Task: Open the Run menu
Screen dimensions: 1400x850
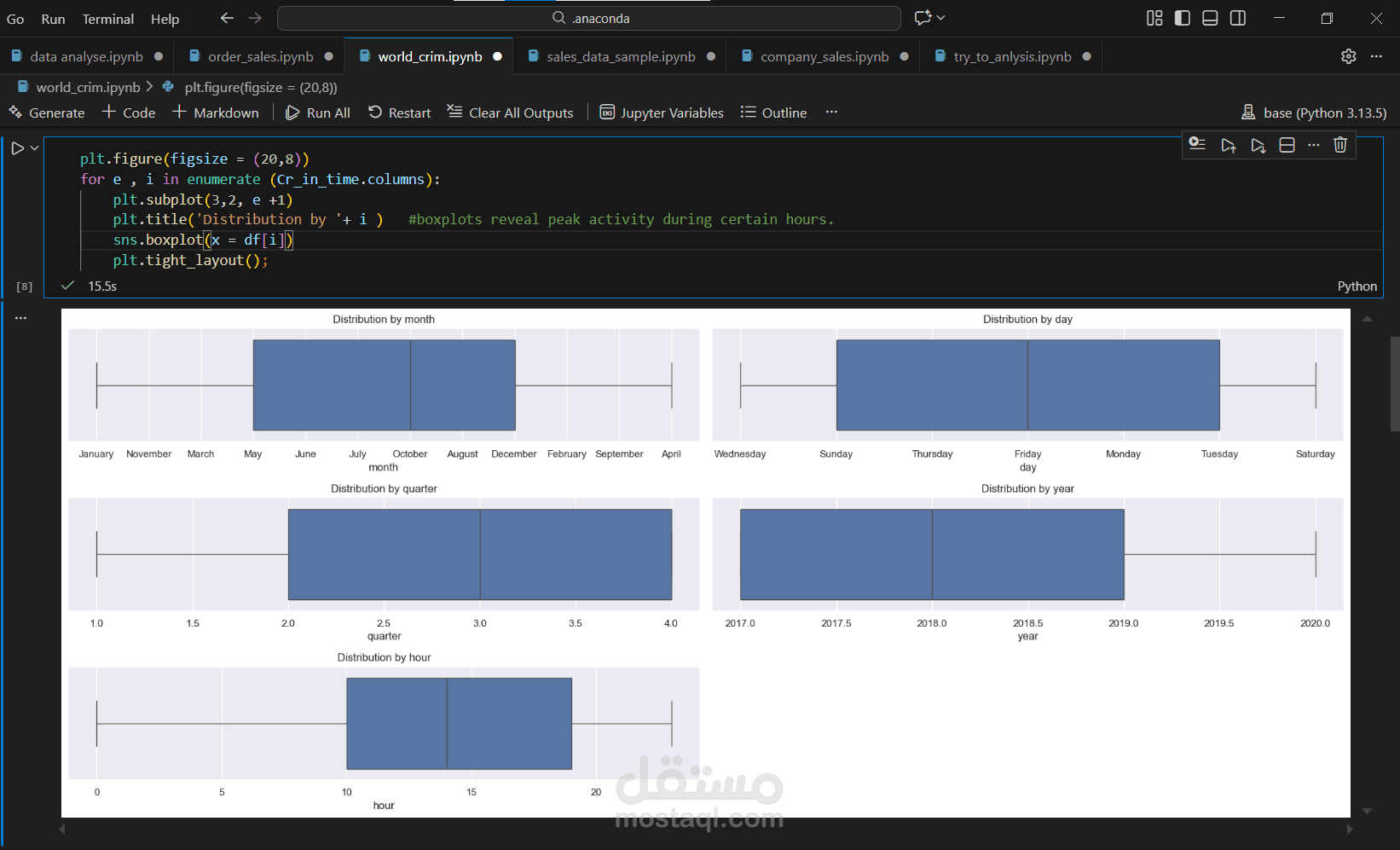Action: coord(53,19)
